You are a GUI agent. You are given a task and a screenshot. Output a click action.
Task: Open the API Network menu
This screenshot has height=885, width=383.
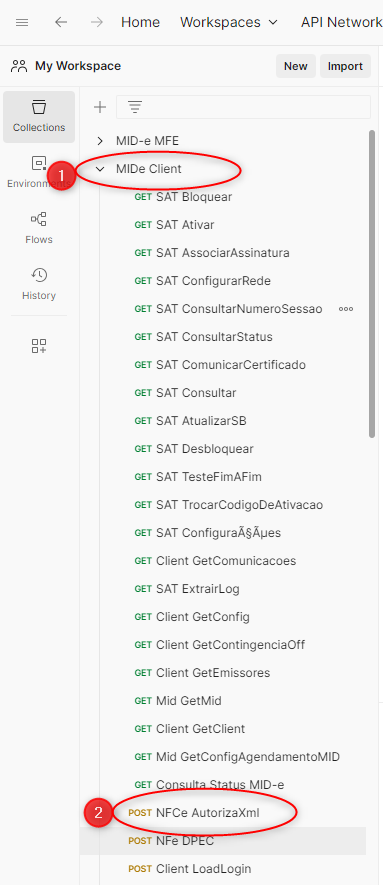[342, 23]
